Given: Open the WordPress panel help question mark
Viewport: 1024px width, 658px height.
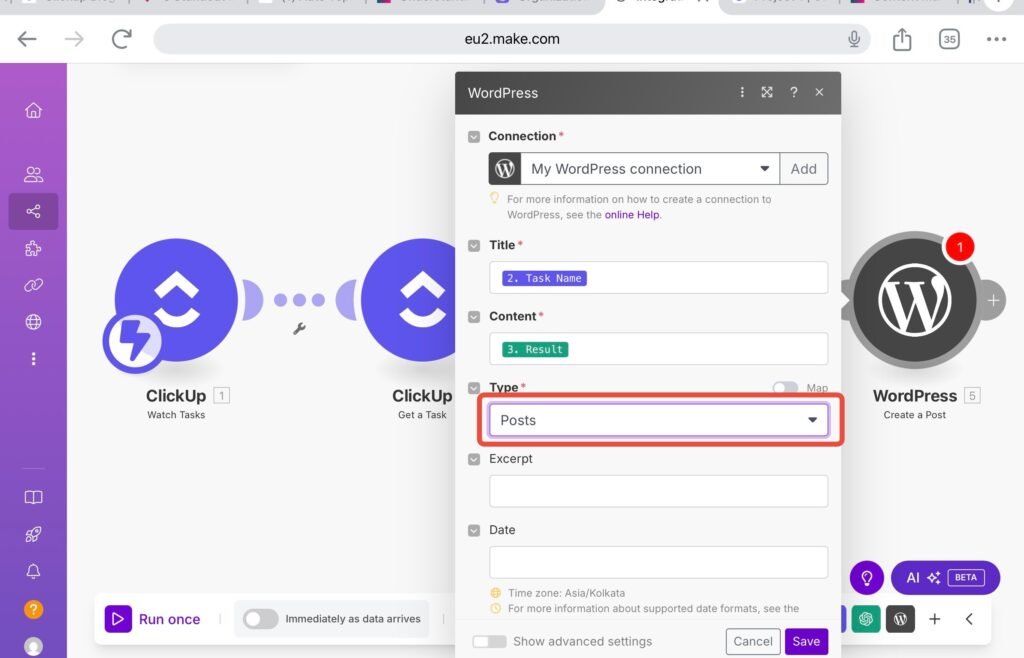Looking at the screenshot, I should 793,92.
